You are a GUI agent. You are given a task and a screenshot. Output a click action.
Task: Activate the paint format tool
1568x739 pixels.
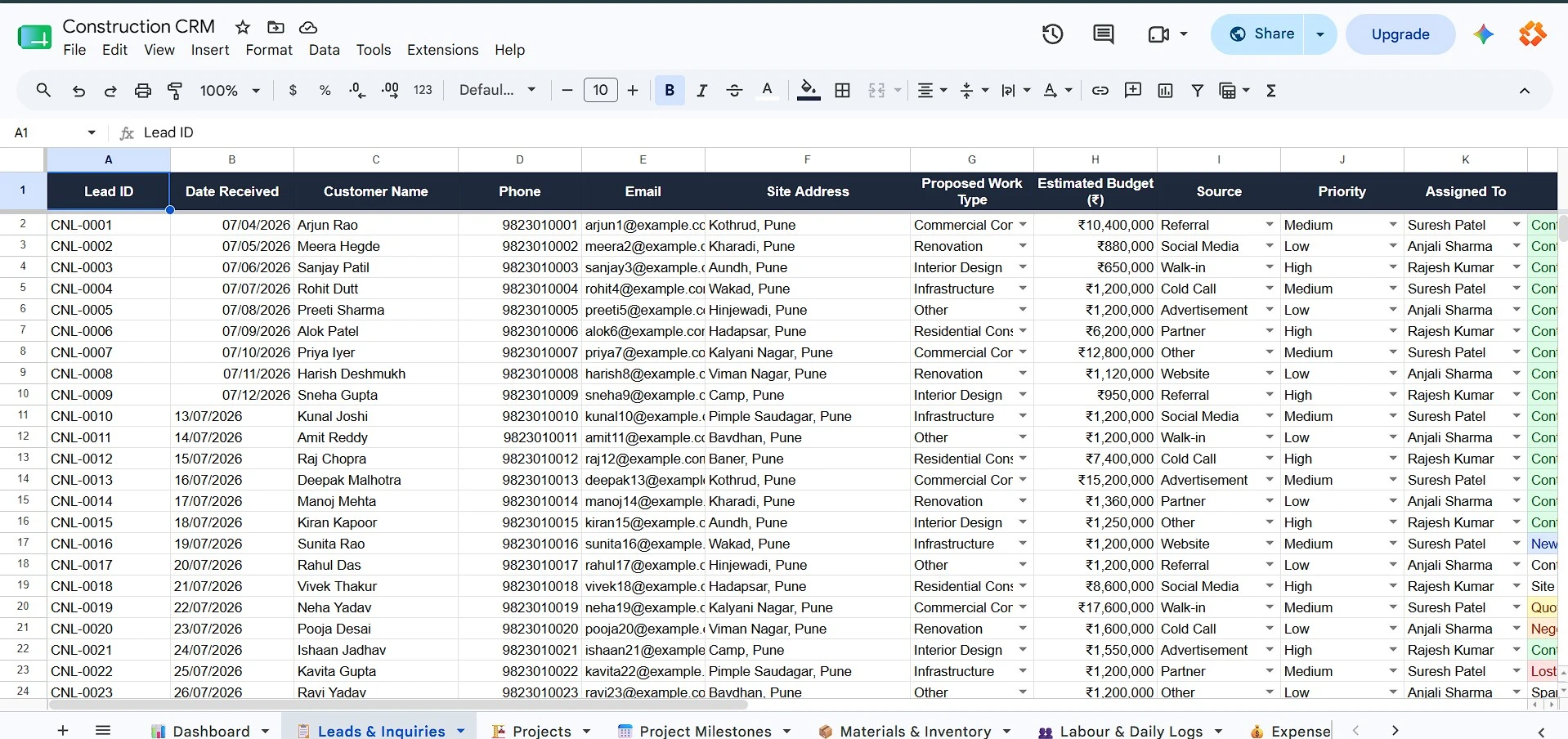[175, 91]
